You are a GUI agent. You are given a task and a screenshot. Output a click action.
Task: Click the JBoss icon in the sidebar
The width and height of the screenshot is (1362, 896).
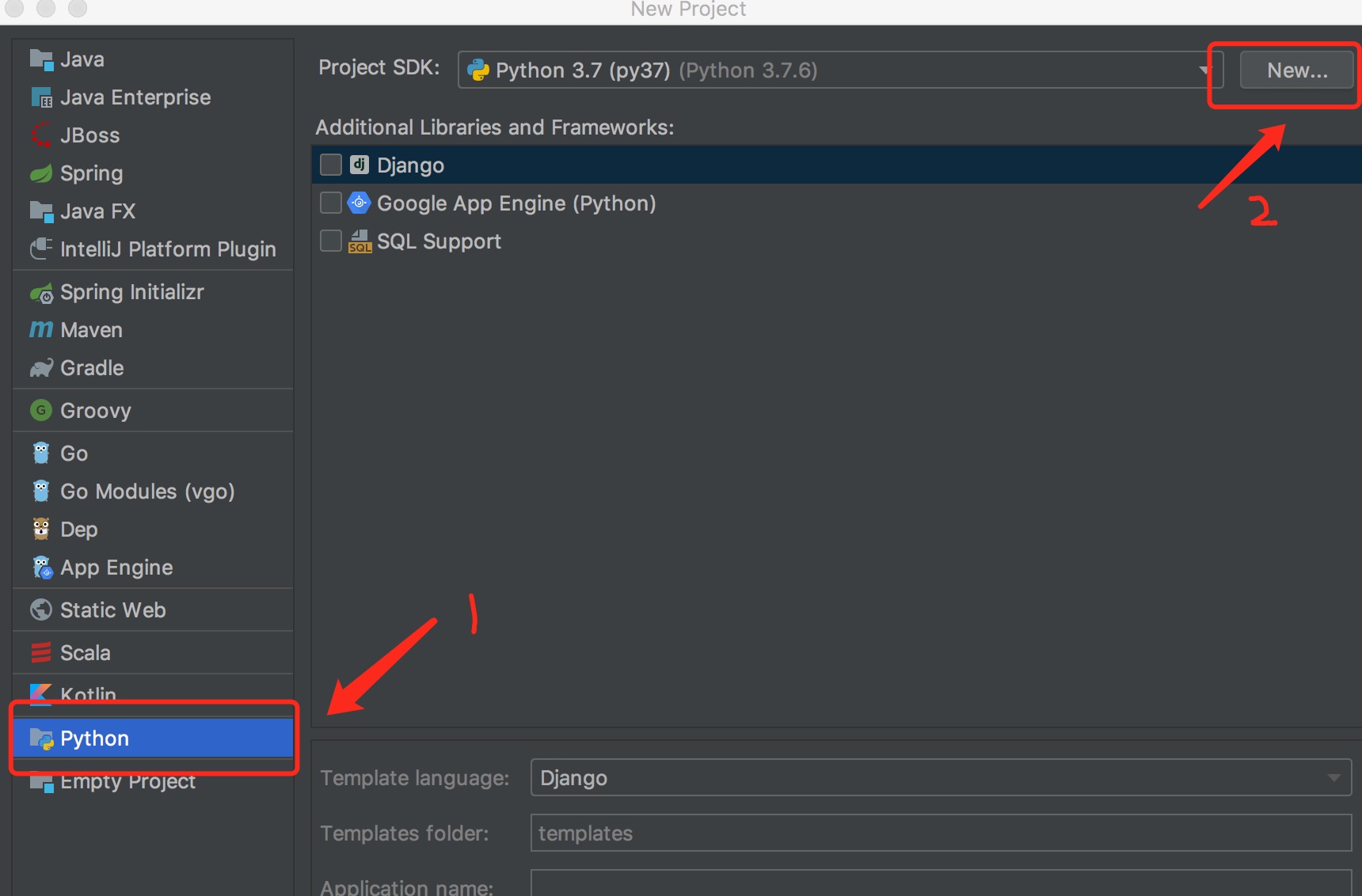(x=41, y=135)
